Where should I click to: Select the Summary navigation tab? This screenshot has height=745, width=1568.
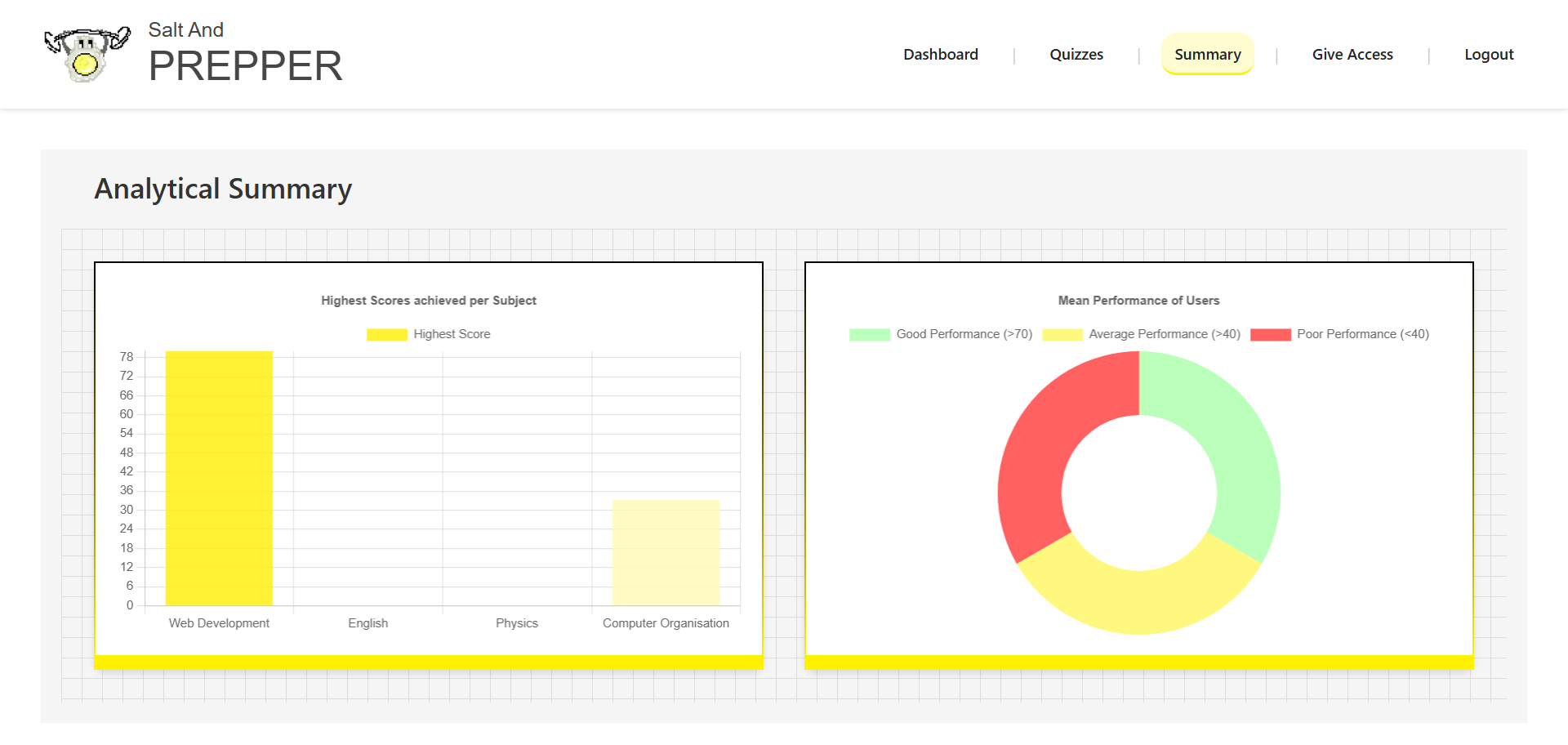(1207, 55)
